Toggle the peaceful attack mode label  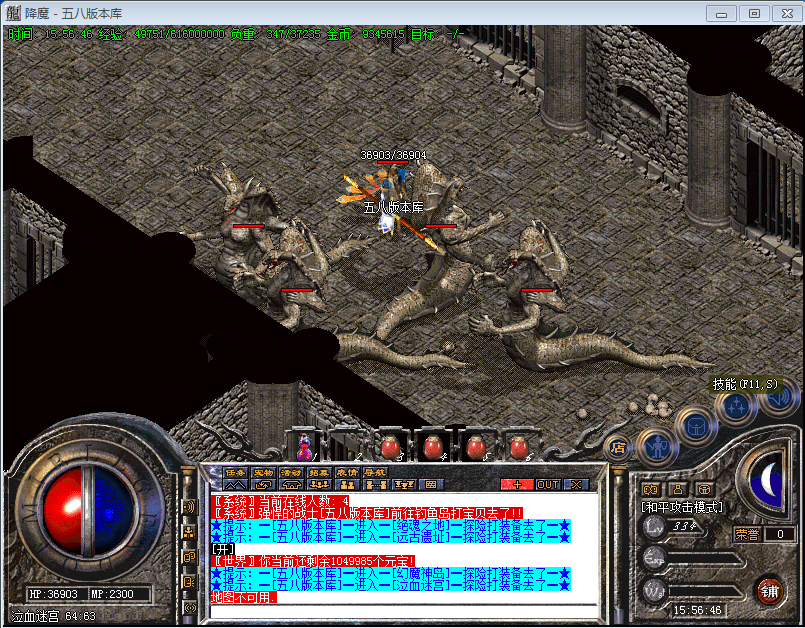pos(681,507)
